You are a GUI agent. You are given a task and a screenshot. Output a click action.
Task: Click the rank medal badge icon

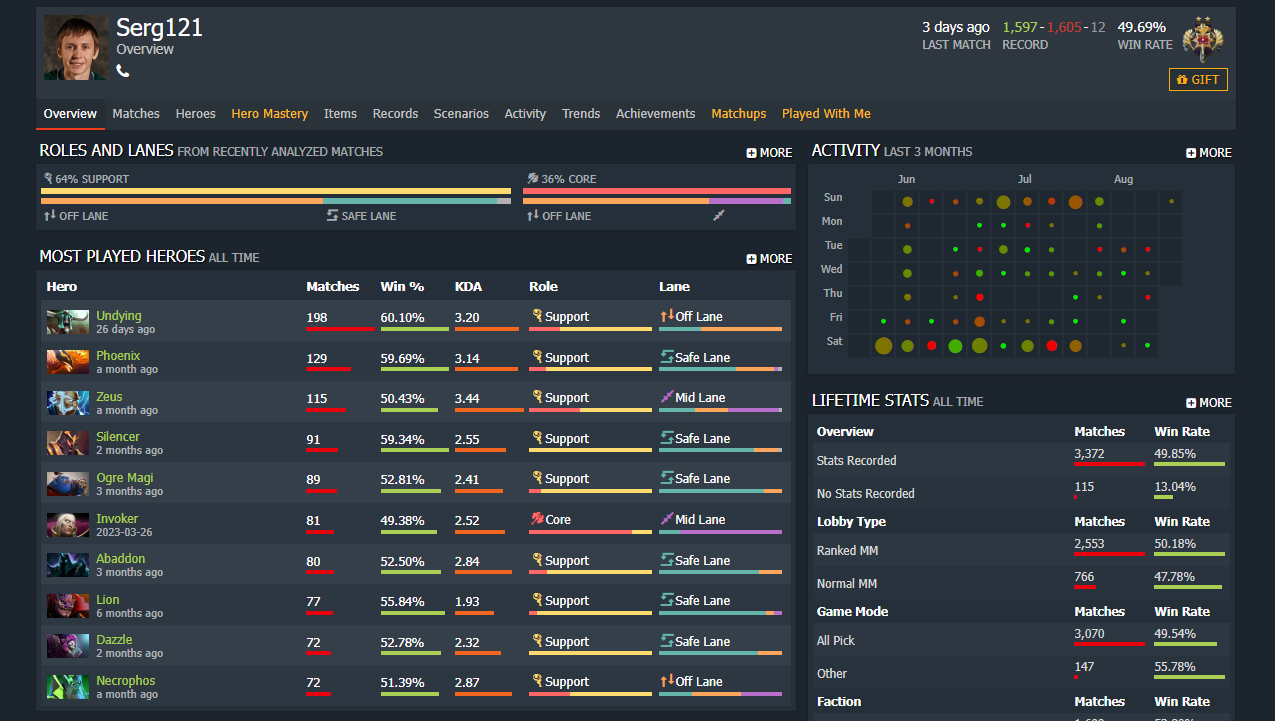point(1202,40)
